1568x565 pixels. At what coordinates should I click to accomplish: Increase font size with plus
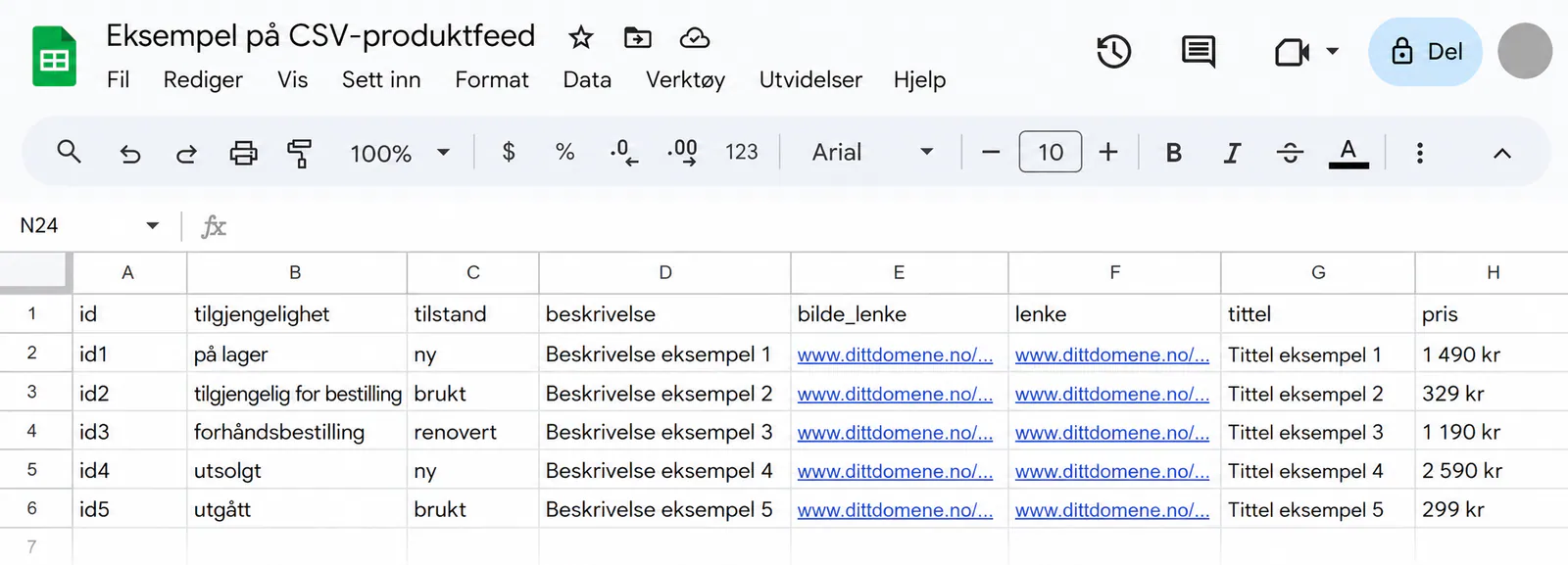click(1108, 152)
